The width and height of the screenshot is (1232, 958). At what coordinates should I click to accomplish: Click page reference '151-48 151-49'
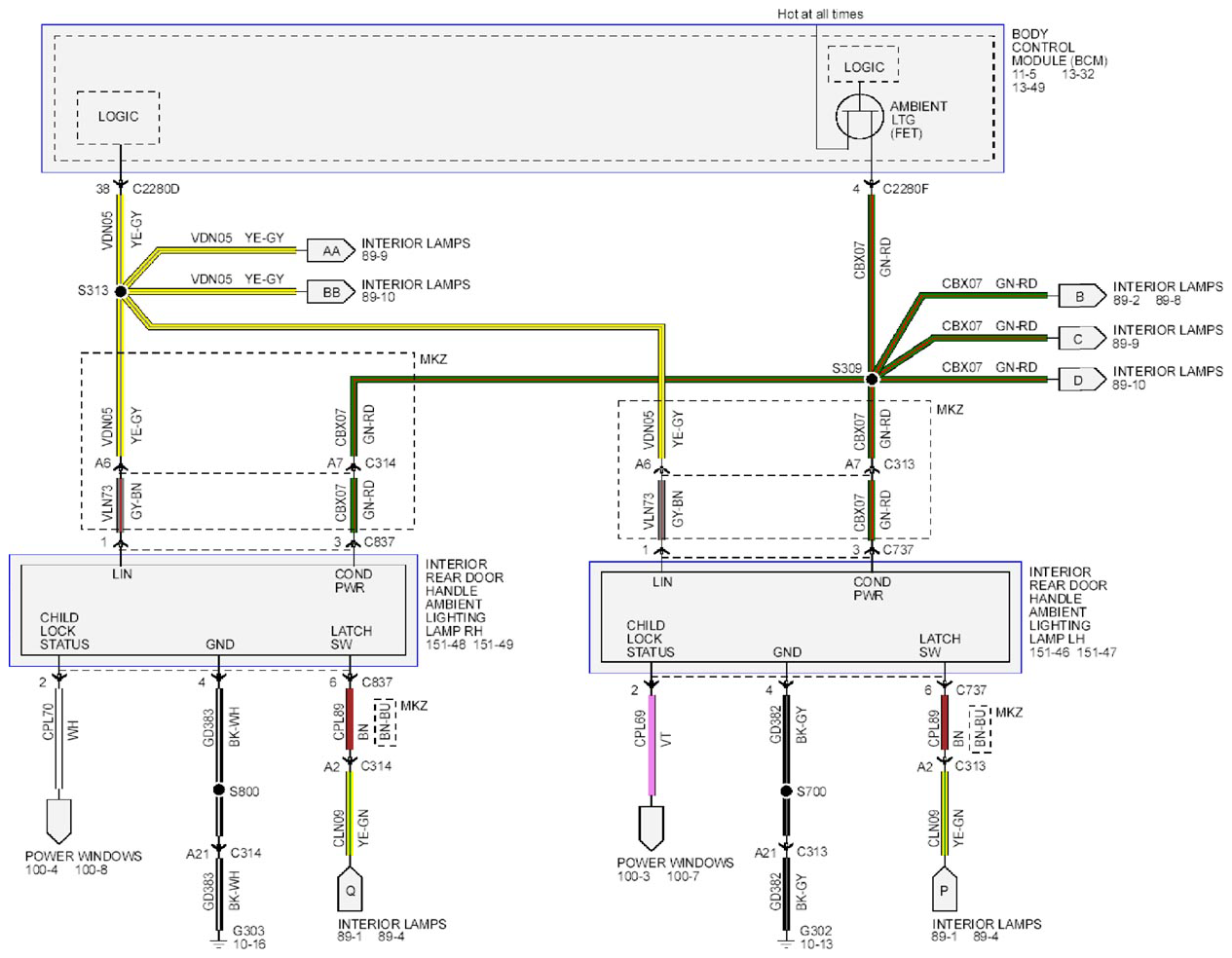click(x=469, y=645)
